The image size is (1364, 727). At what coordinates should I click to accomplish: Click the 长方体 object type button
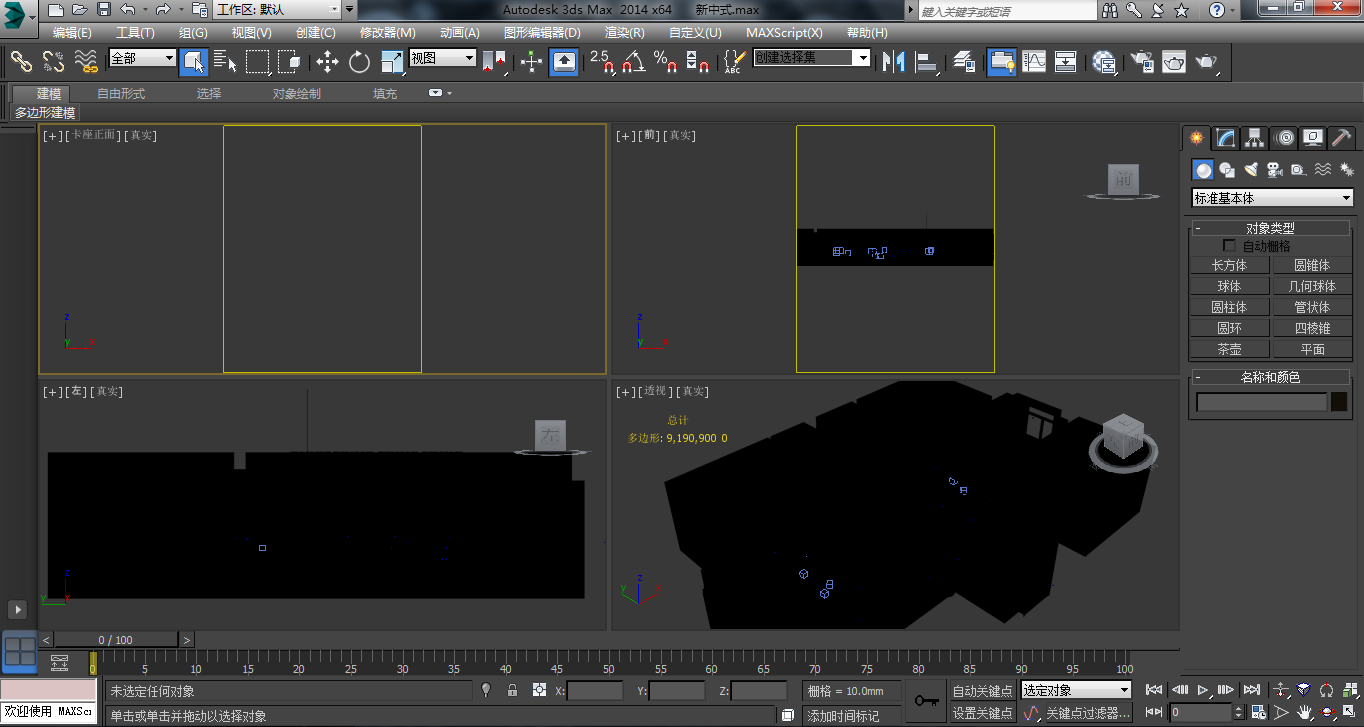1229,265
